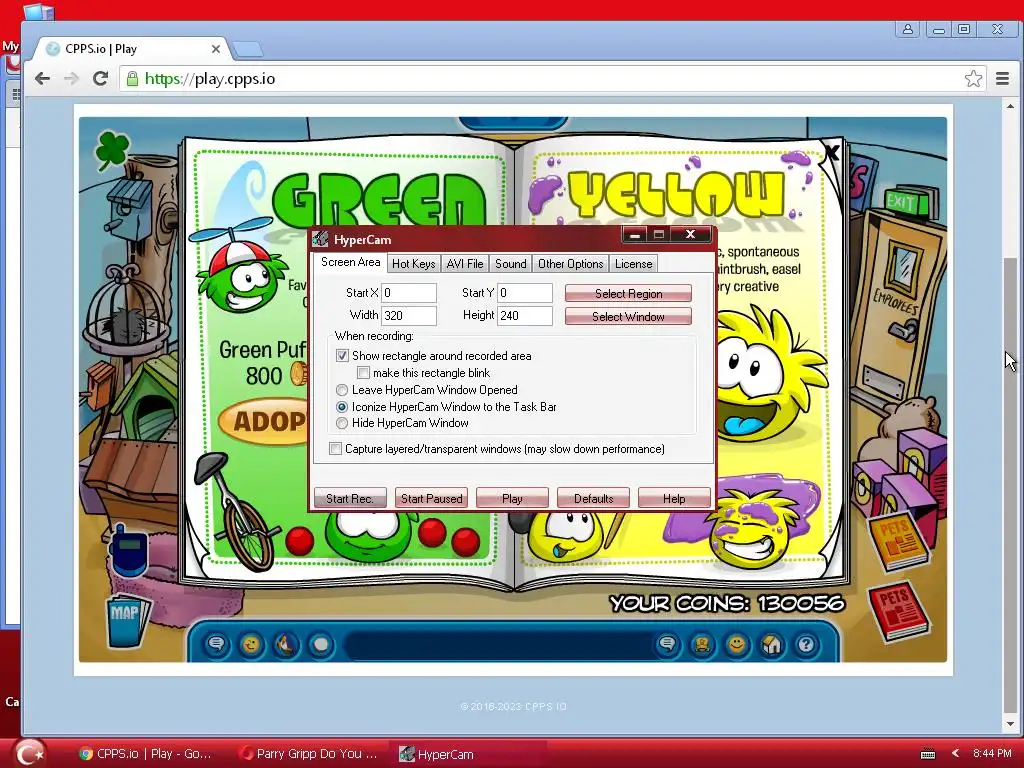Go back in Chrome browser
1024x768 pixels.
coord(42,78)
